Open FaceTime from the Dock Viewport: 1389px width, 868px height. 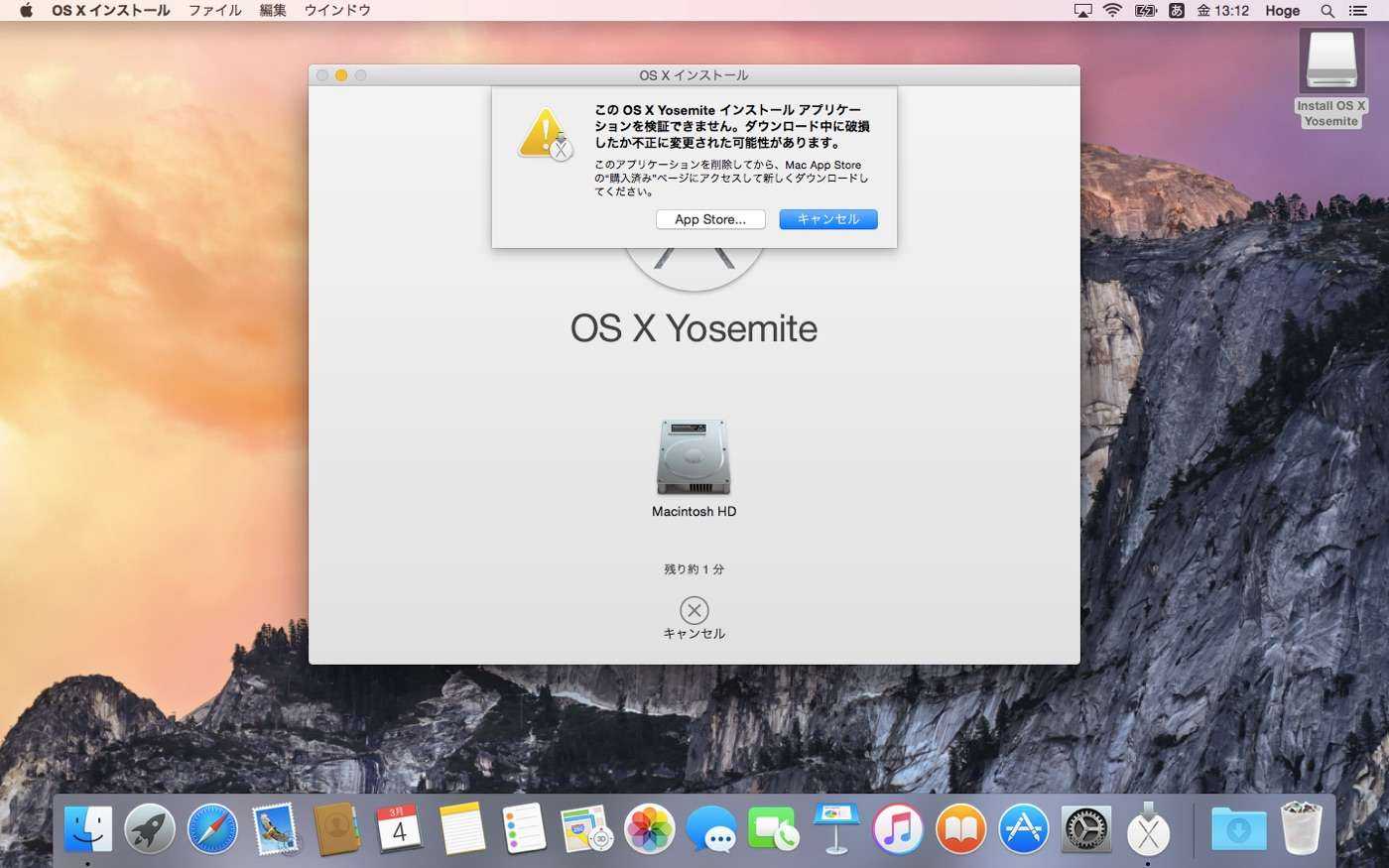click(x=774, y=829)
